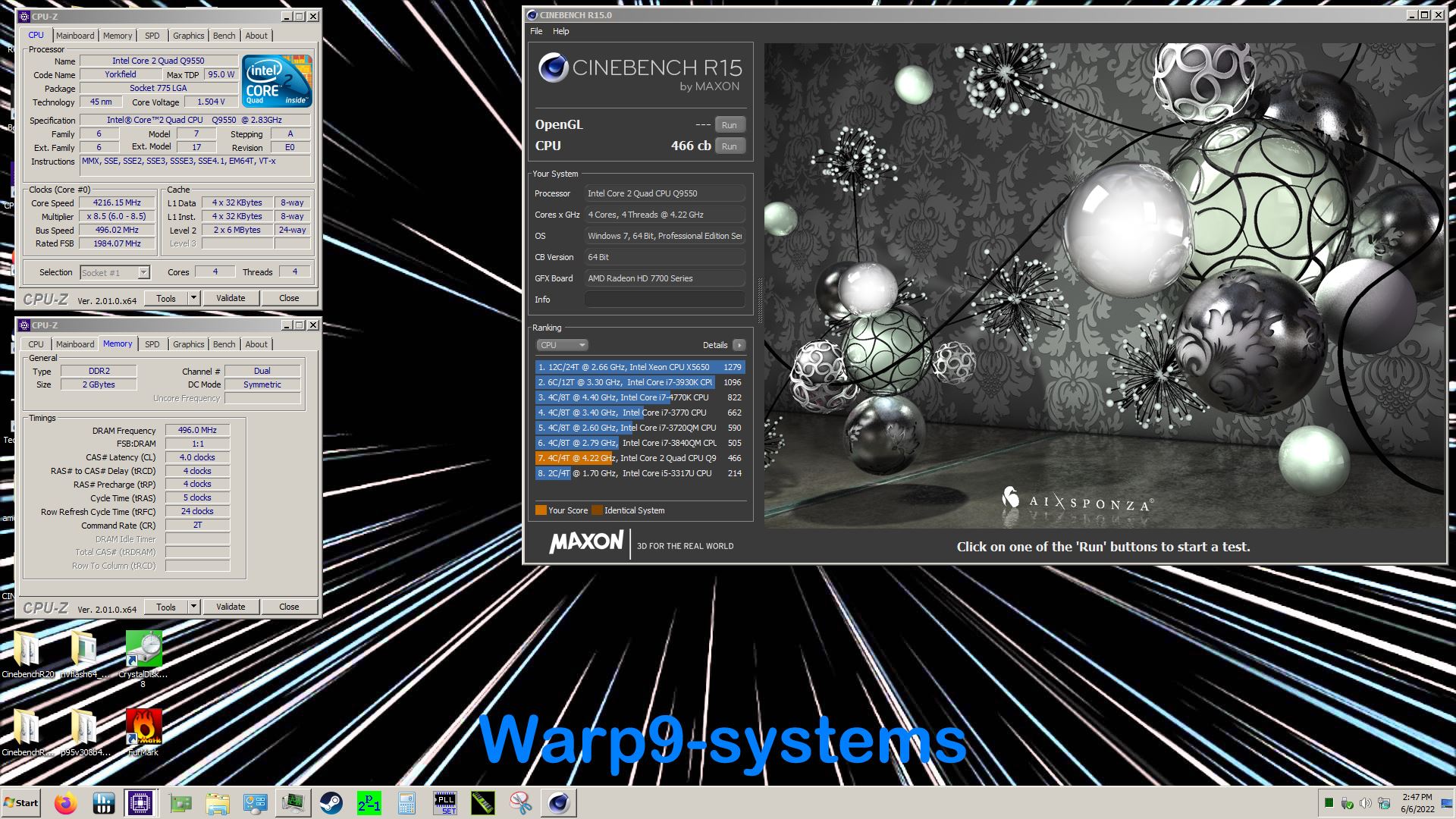Select the purple CPU-Z chip taskbar icon
The width and height of the screenshot is (1456, 819).
140,803
